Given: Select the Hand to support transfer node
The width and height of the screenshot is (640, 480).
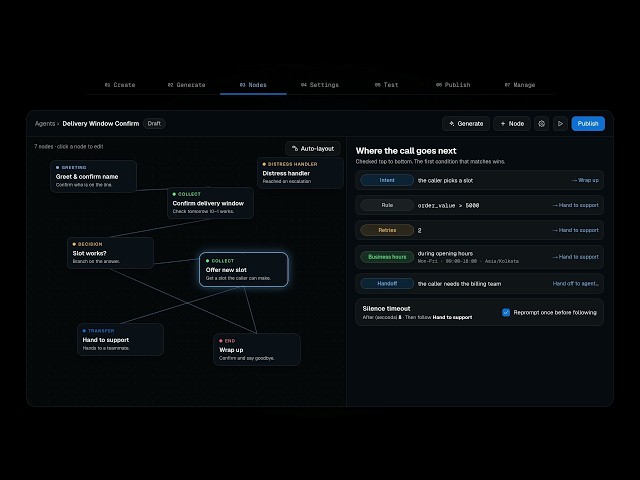Looking at the screenshot, I should point(120,340).
